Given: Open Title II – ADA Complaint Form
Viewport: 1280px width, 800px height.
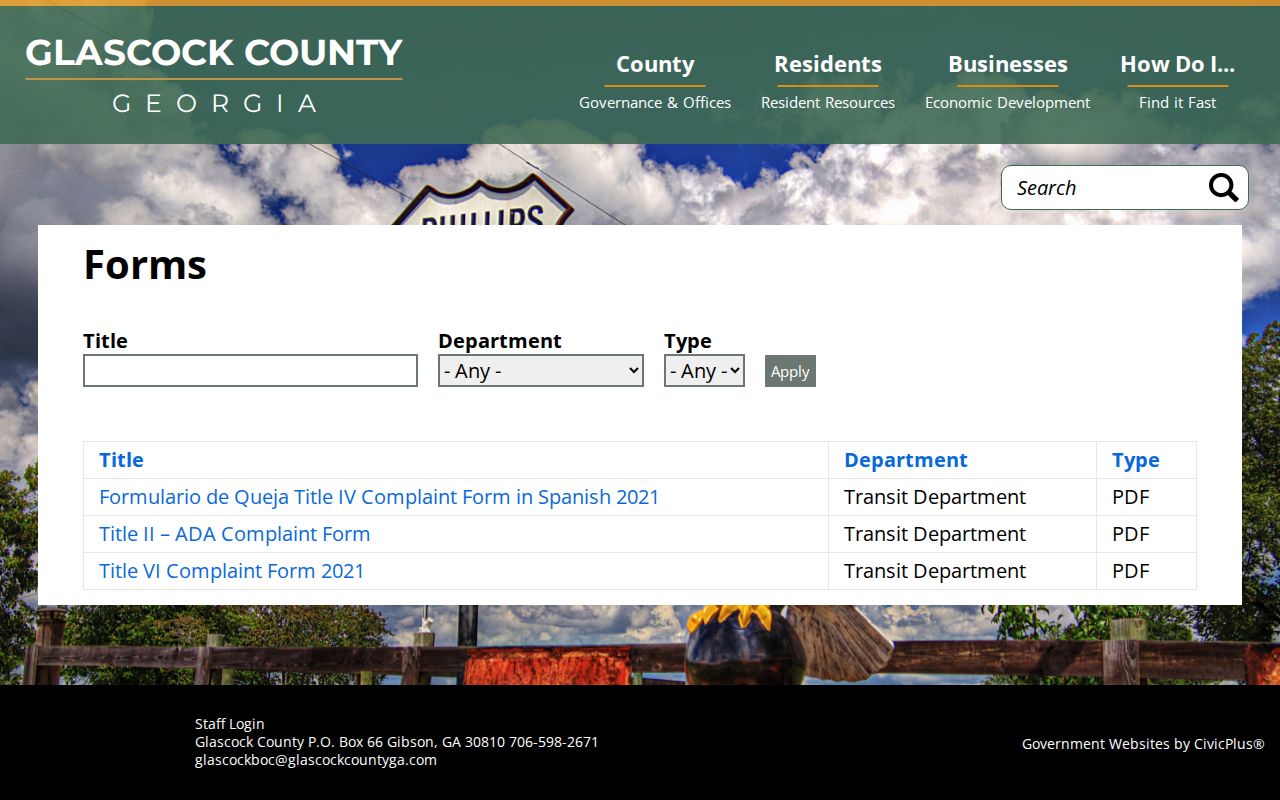Looking at the screenshot, I should pos(235,534).
